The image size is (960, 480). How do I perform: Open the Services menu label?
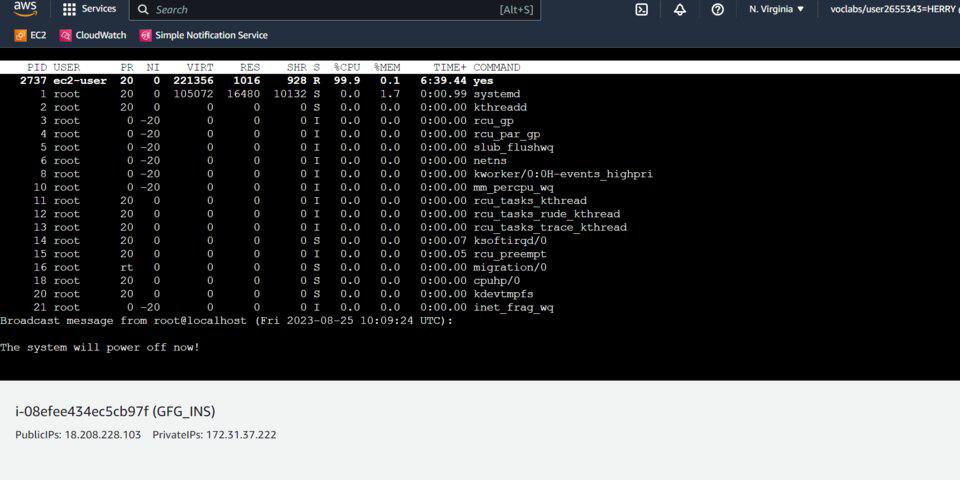(99, 9)
